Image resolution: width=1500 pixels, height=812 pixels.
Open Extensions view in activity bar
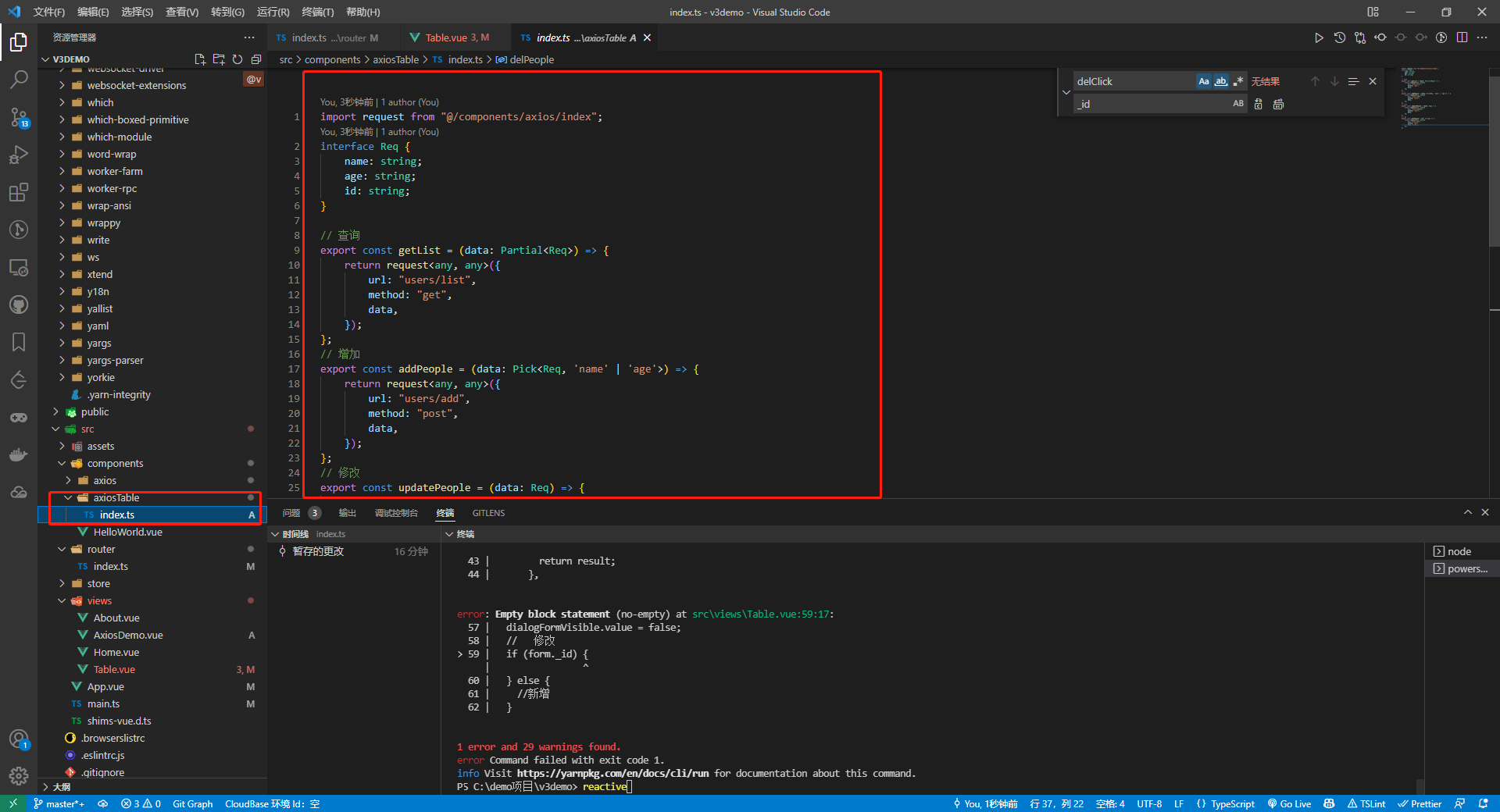19,192
